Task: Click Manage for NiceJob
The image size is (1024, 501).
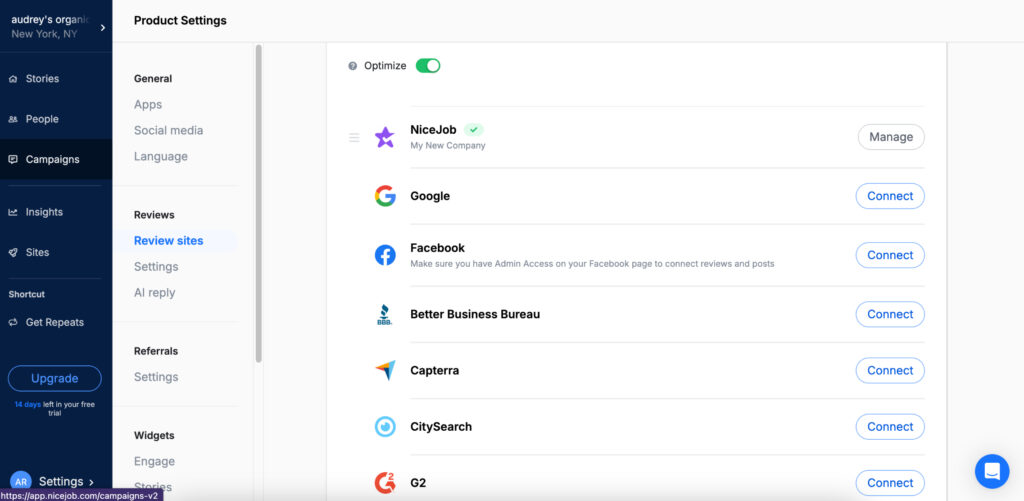Action: (x=891, y=137)
